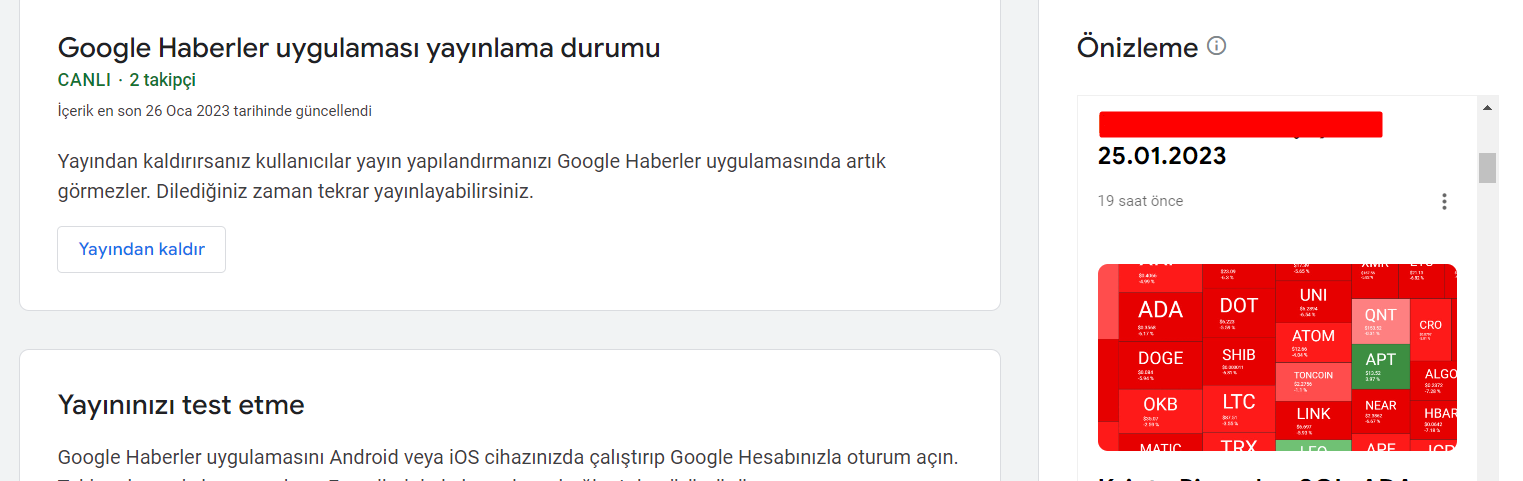Click the DOGE tile in heatmap

pos(1160,365)
